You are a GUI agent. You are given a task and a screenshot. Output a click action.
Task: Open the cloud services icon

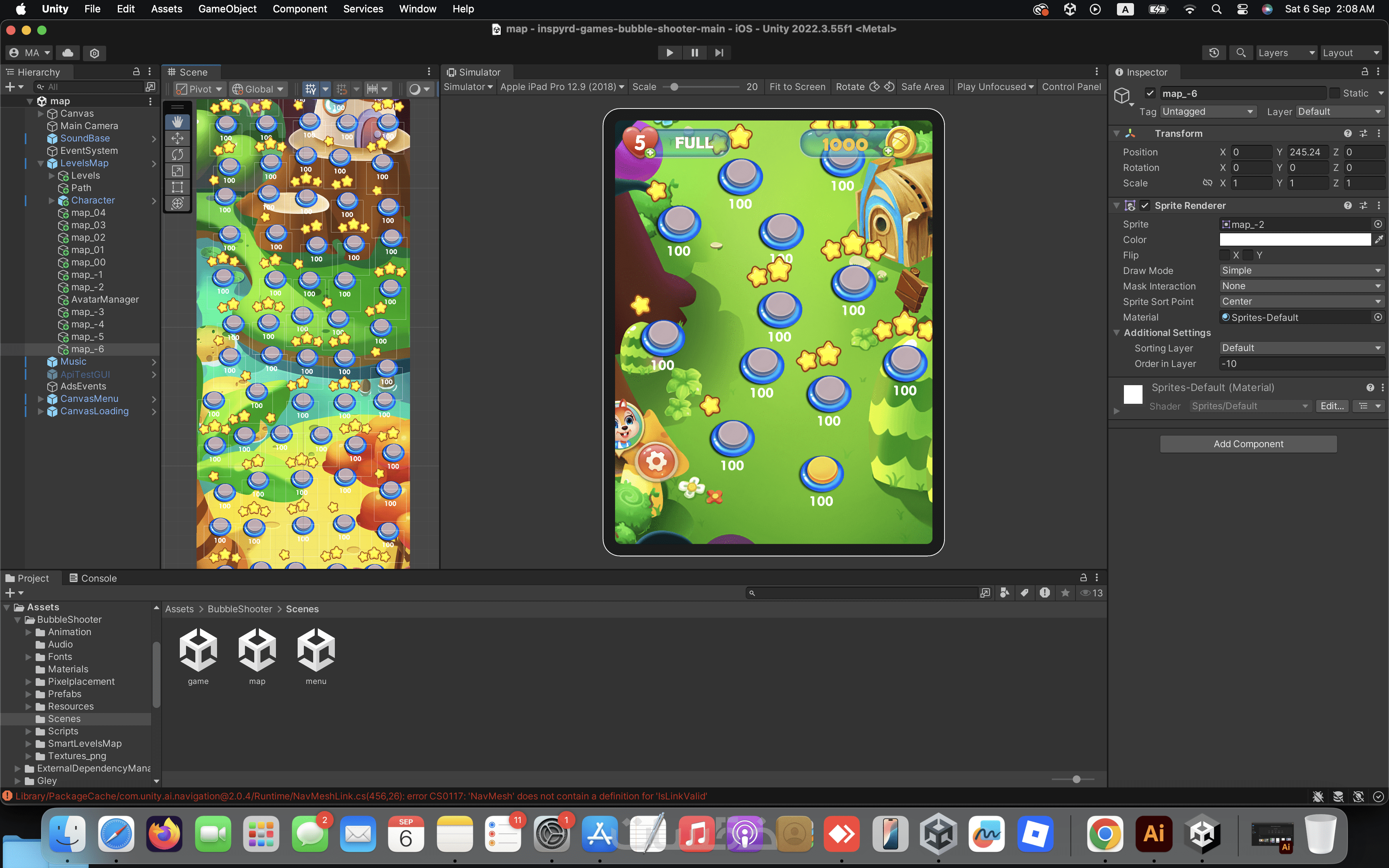tap(68, 53)
